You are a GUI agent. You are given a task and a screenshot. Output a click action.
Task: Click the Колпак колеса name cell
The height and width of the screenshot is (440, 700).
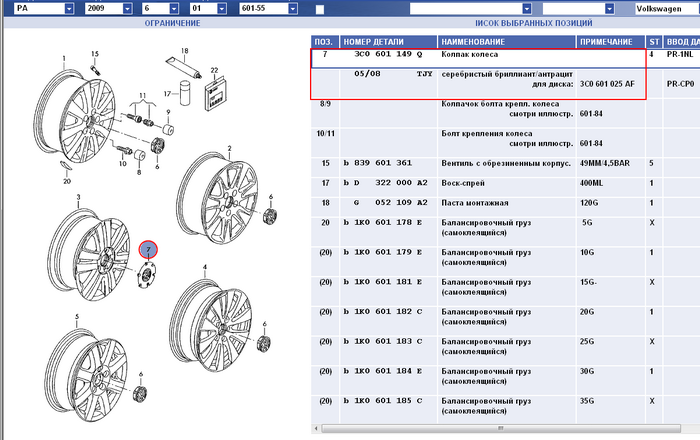469,54
